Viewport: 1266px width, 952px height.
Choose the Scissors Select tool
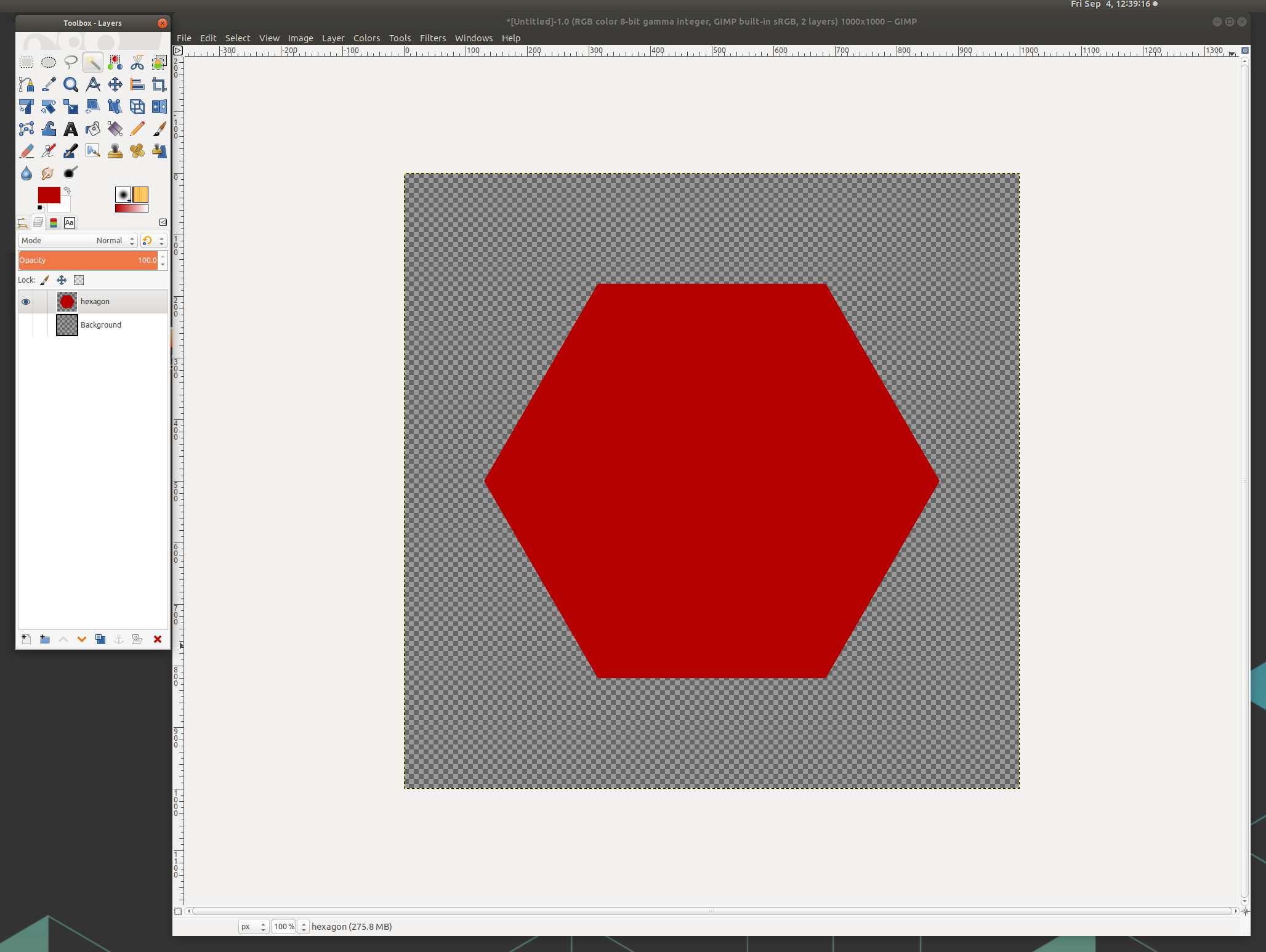click(x=137, y=62)
